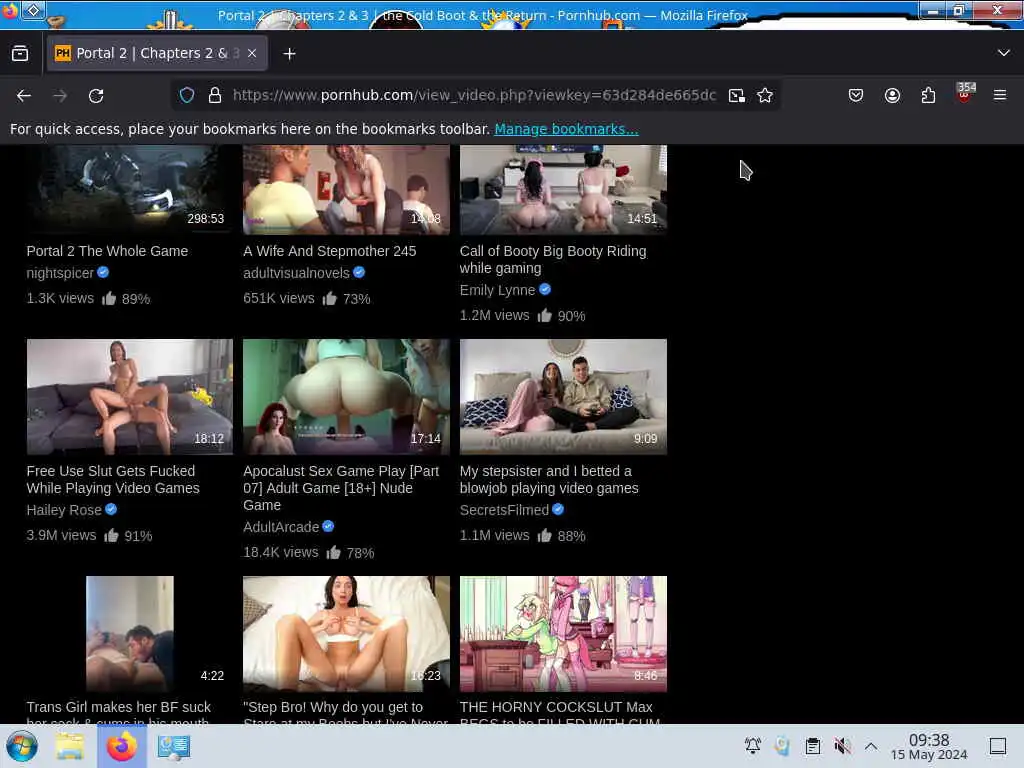Open the Start menu button on taskbar
Screen dimensions: 1024x768
[x=22, y=746]
